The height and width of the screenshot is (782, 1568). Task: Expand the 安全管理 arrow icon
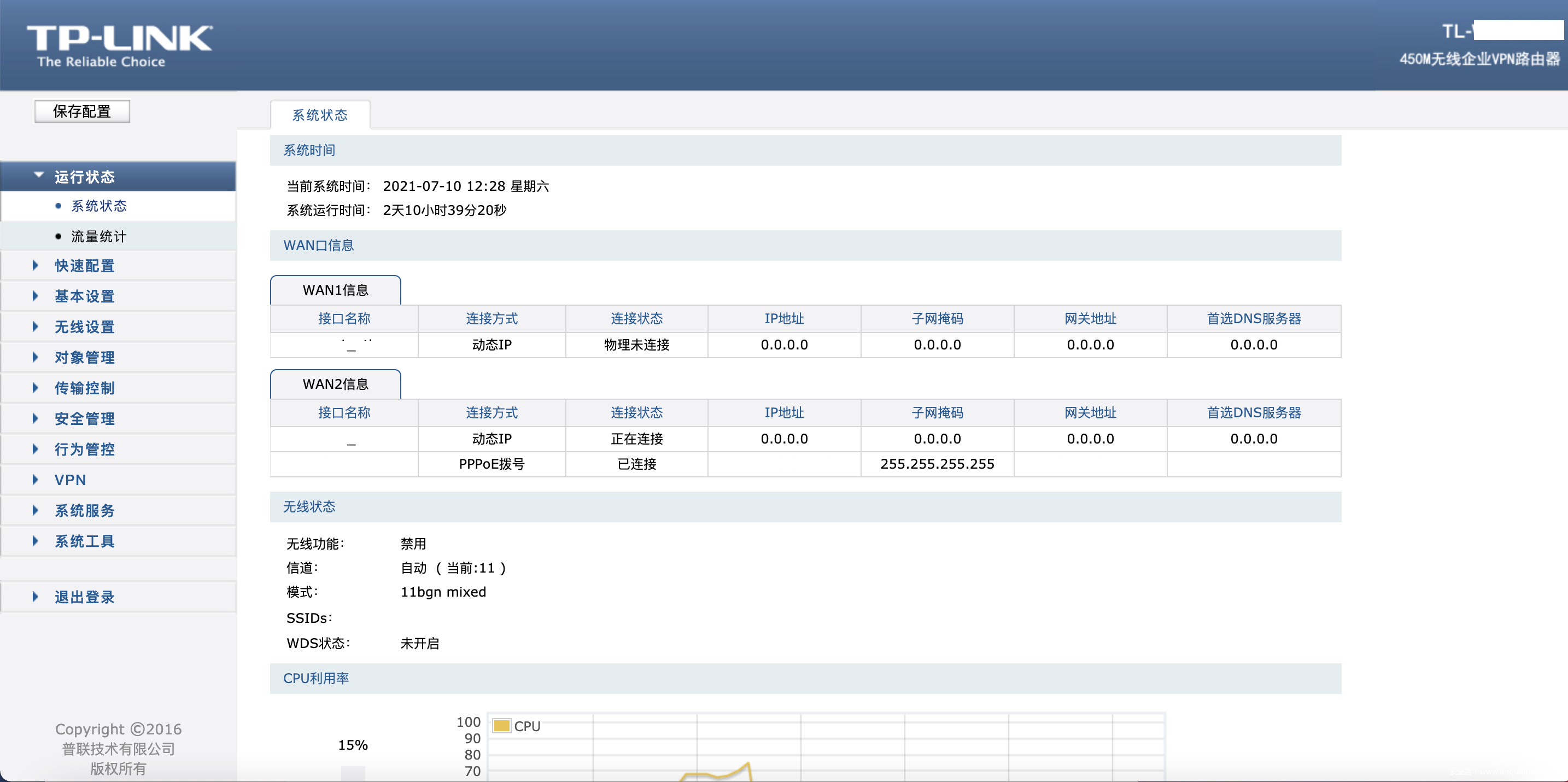pos(36,418)
